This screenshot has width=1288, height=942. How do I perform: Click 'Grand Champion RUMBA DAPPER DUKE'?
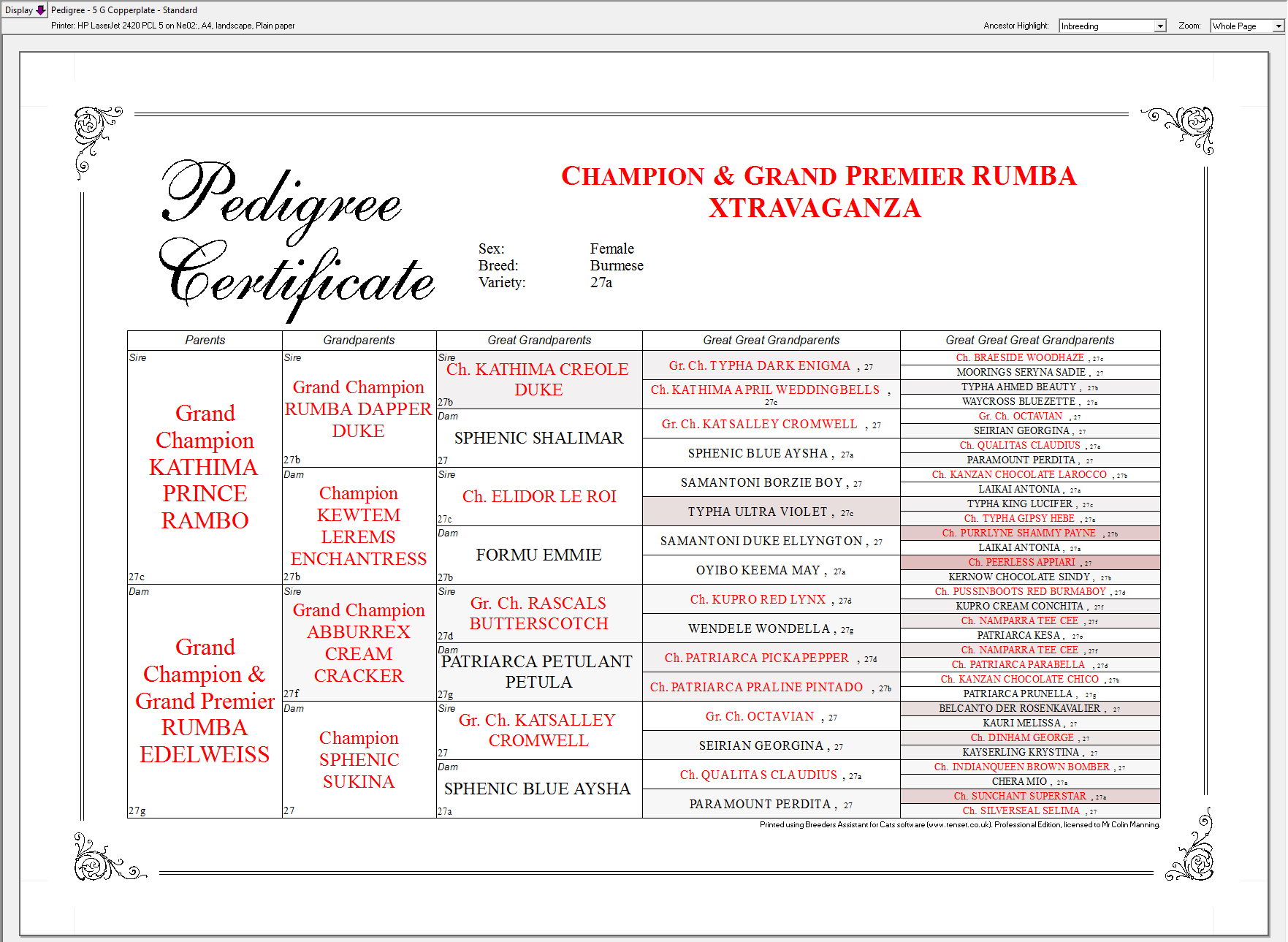click(x=359, y=409)
